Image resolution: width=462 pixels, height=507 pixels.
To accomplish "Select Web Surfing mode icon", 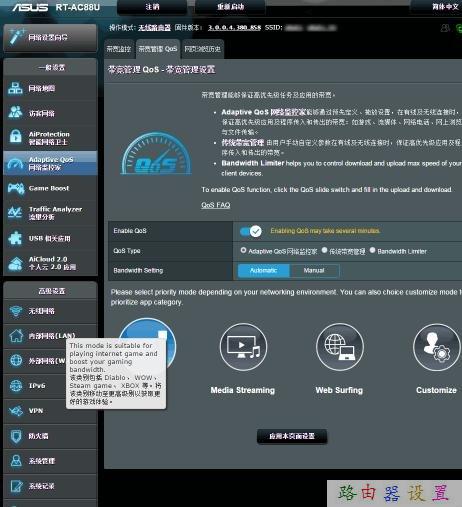I will pyautogui.click(x=340, y=347).
